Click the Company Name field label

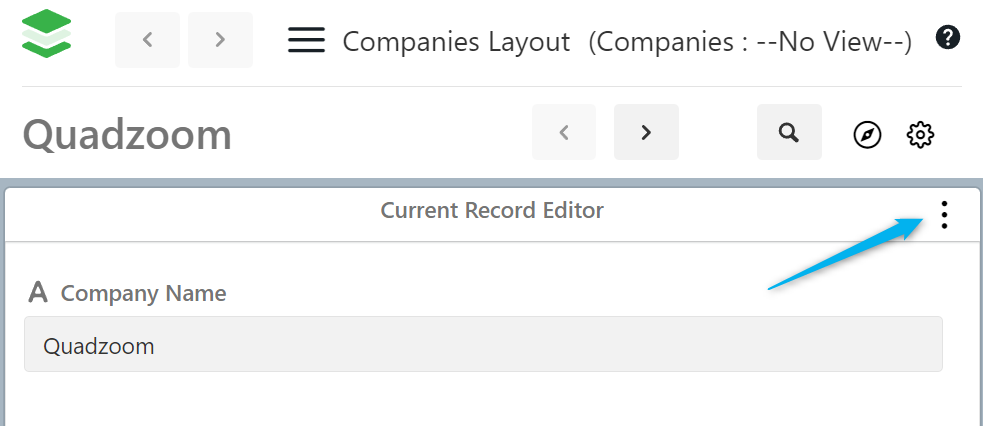pos(143,294)
